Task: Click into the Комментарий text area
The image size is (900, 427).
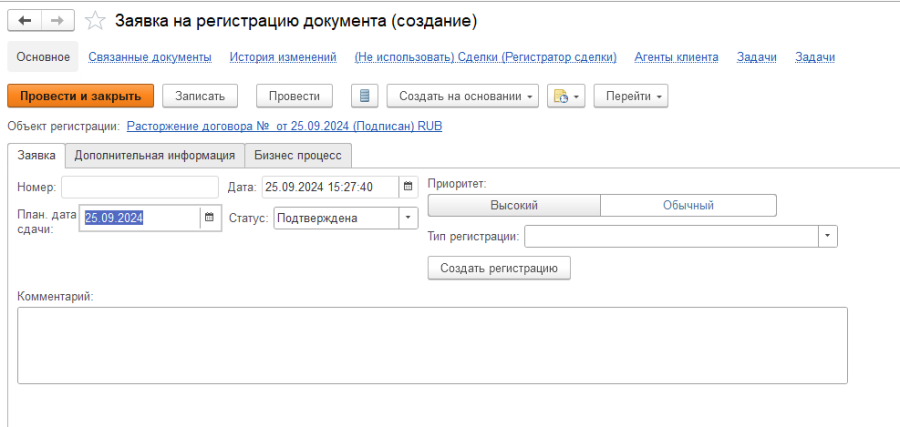Action: click(432, 344)
